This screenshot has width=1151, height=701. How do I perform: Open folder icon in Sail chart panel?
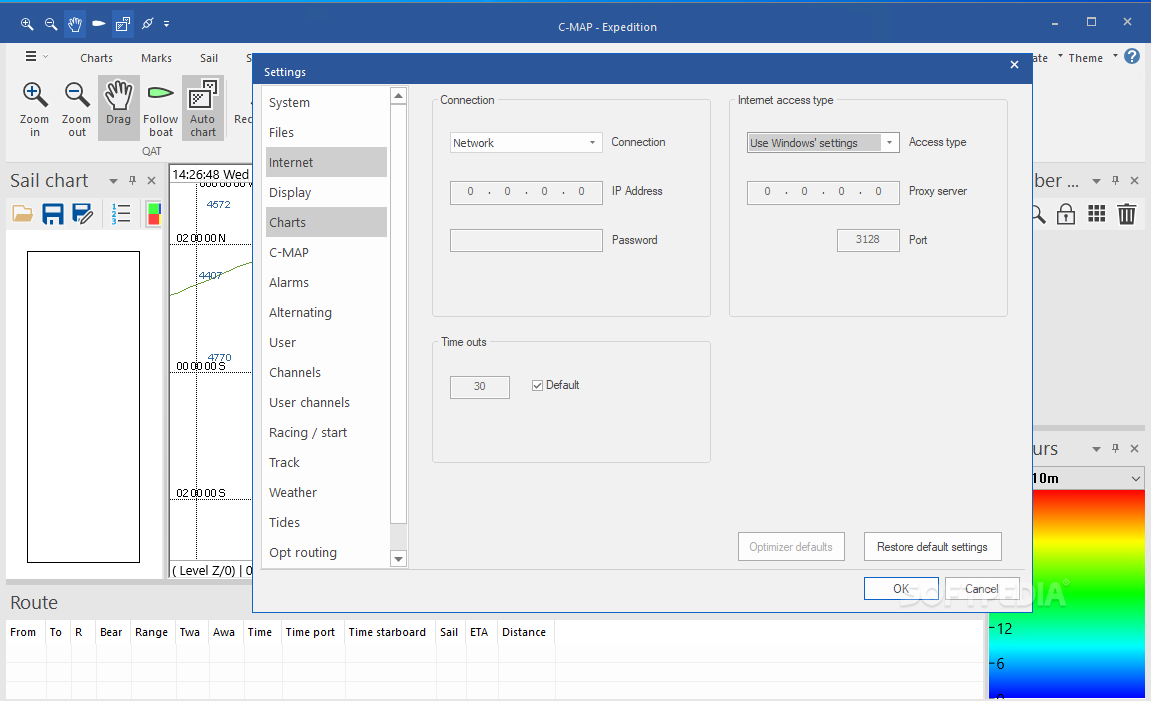tap(23, 214)
